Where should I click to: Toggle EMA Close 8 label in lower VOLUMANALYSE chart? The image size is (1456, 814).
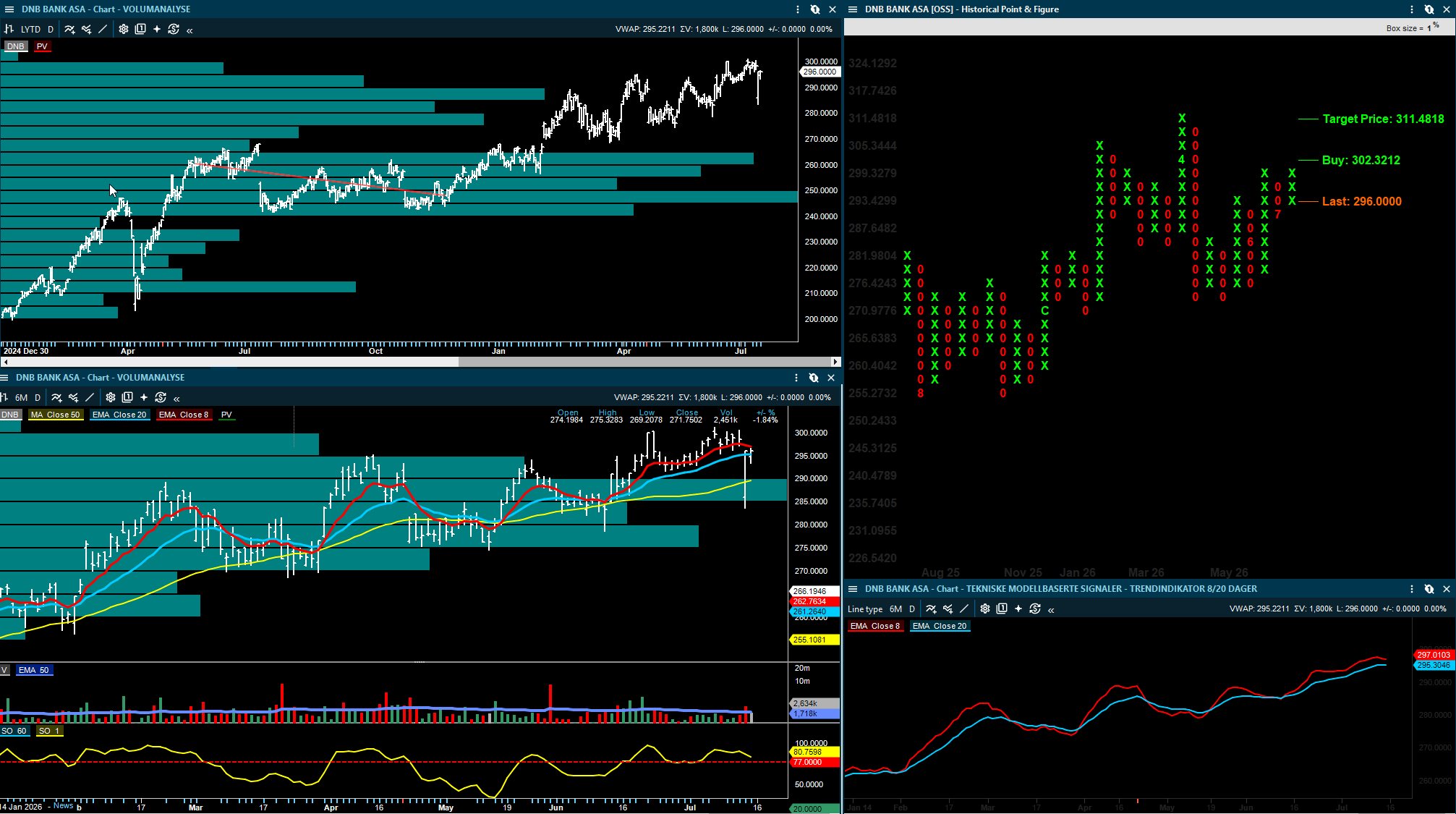pos(184,415)
